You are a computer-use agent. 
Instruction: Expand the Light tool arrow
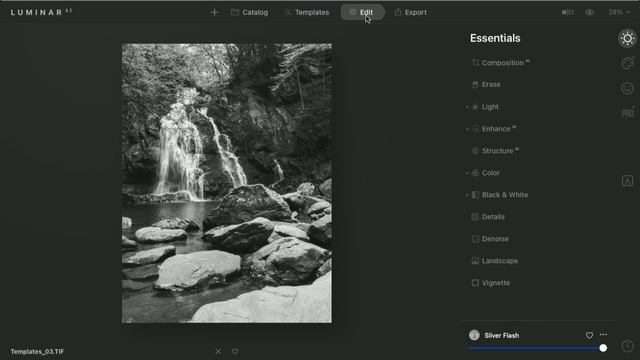click(467, 107)
